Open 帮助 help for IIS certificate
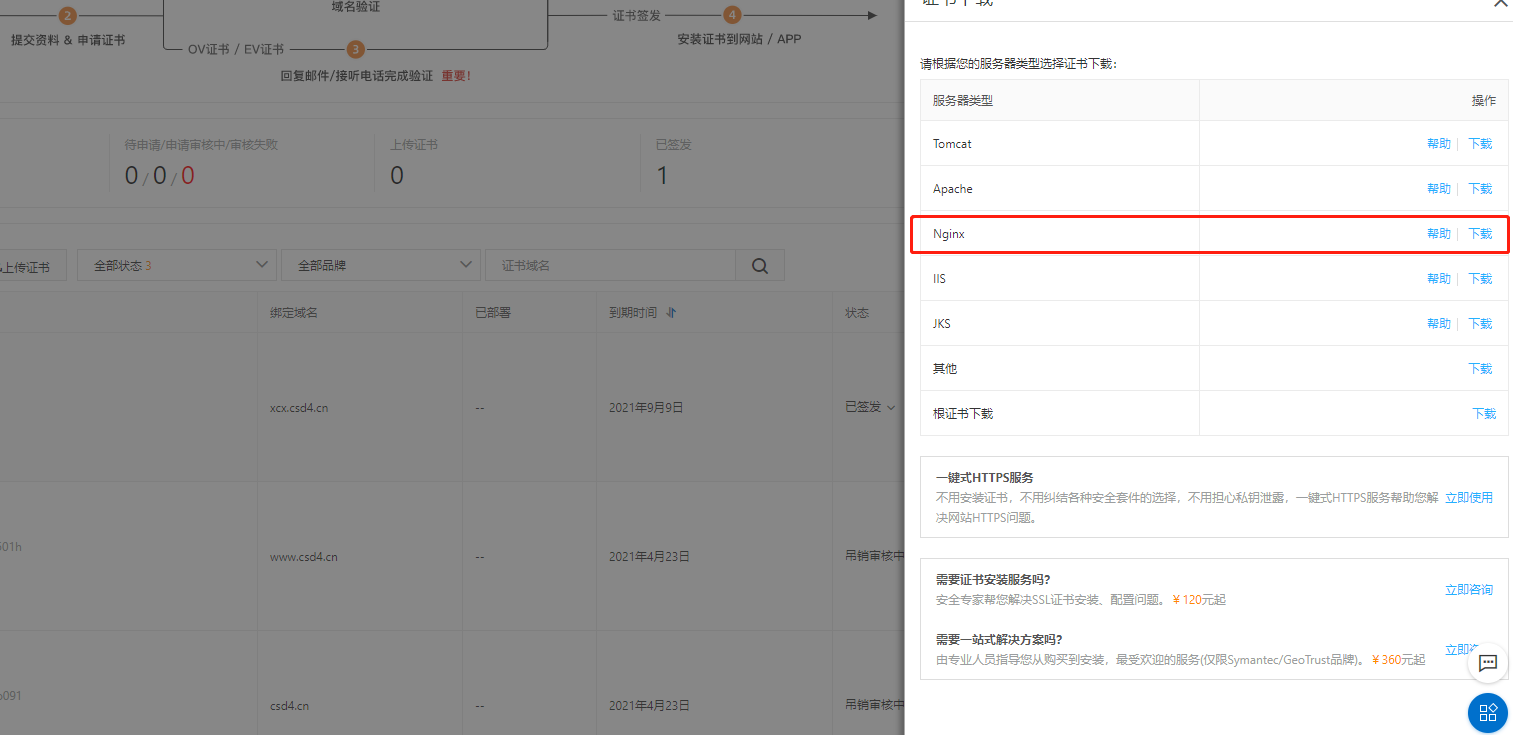1513x735 pixels. (1438, 278)
